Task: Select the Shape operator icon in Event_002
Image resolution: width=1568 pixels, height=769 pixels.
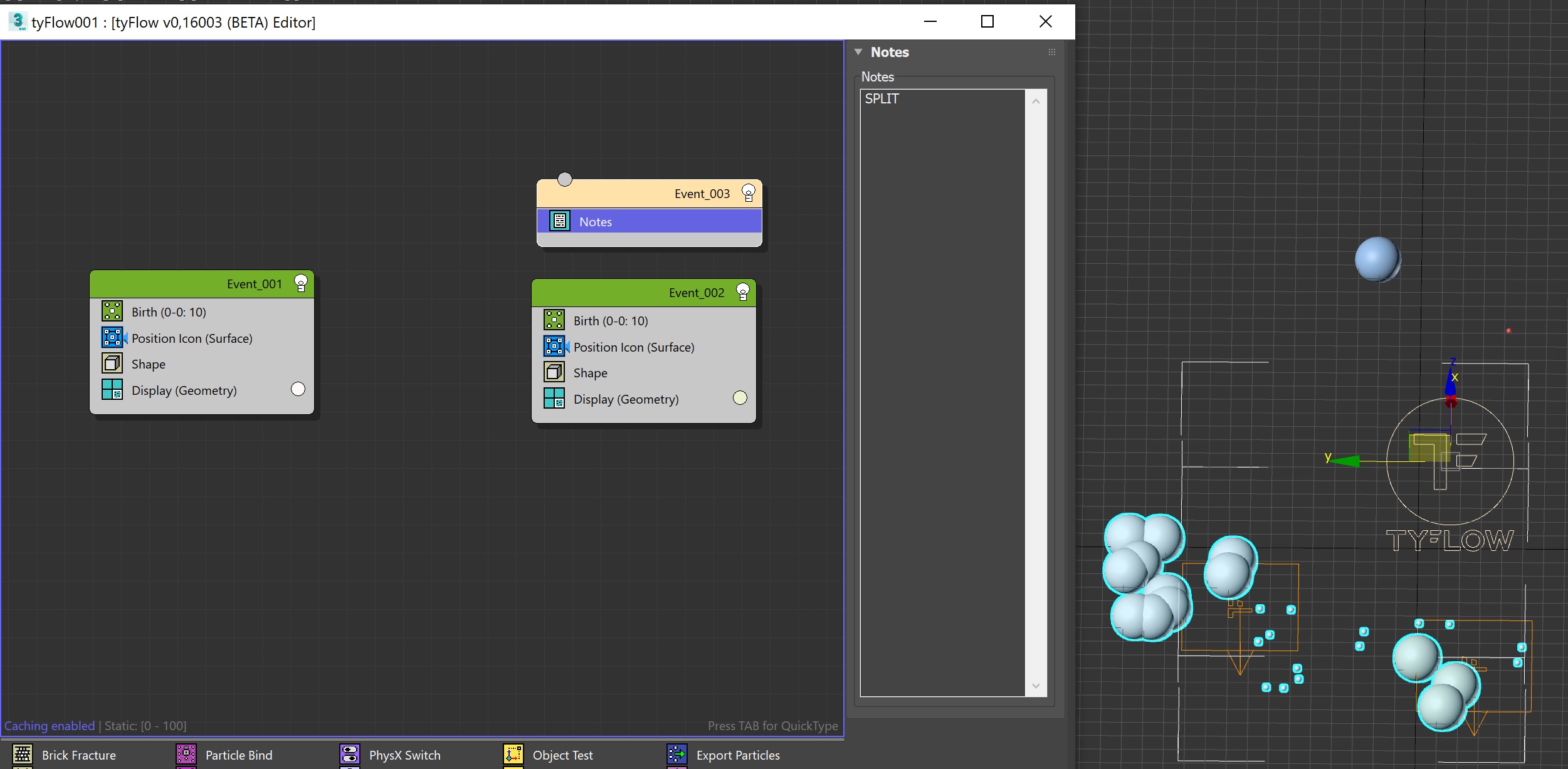Action: coord(554,372)
